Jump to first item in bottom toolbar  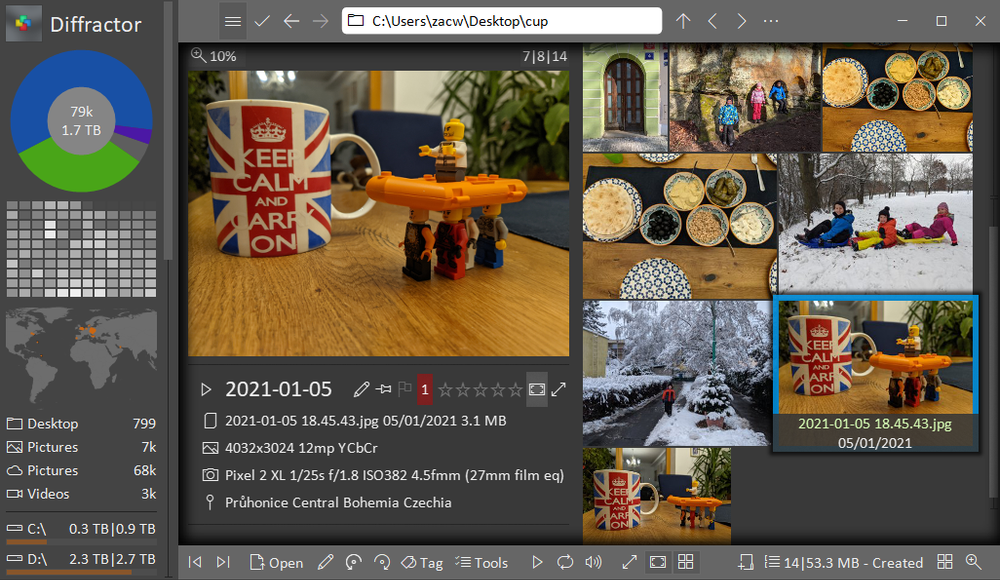195,562
